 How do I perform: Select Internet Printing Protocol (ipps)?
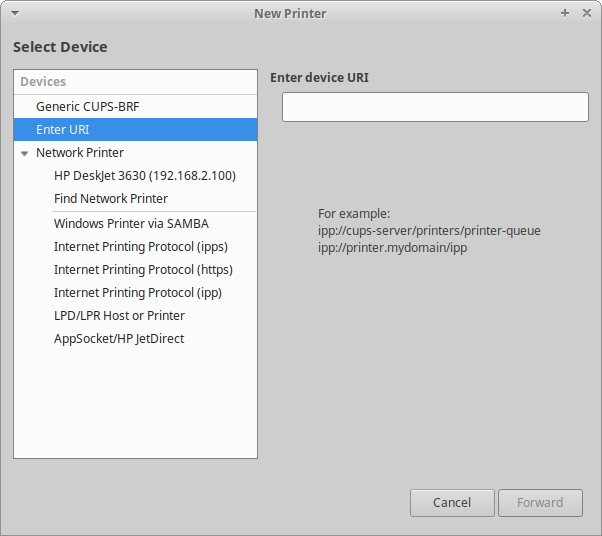click(140, 247)
